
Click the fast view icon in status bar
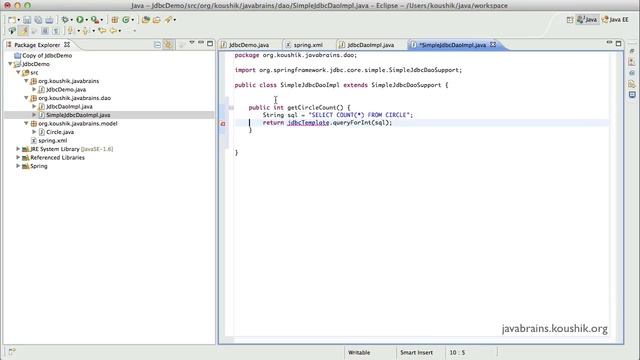click(x=11, y=351)
